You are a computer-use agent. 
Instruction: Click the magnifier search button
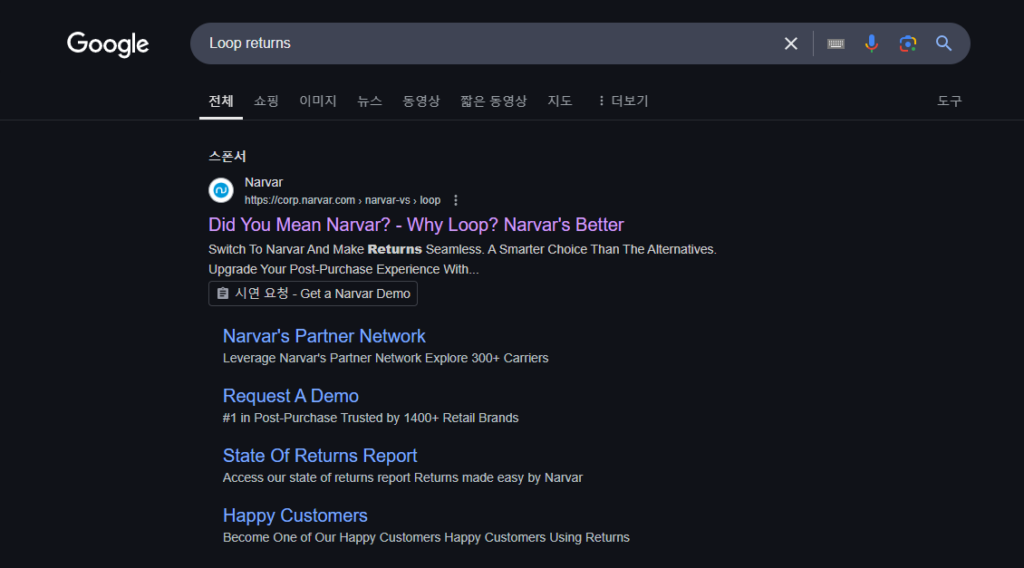944,44
